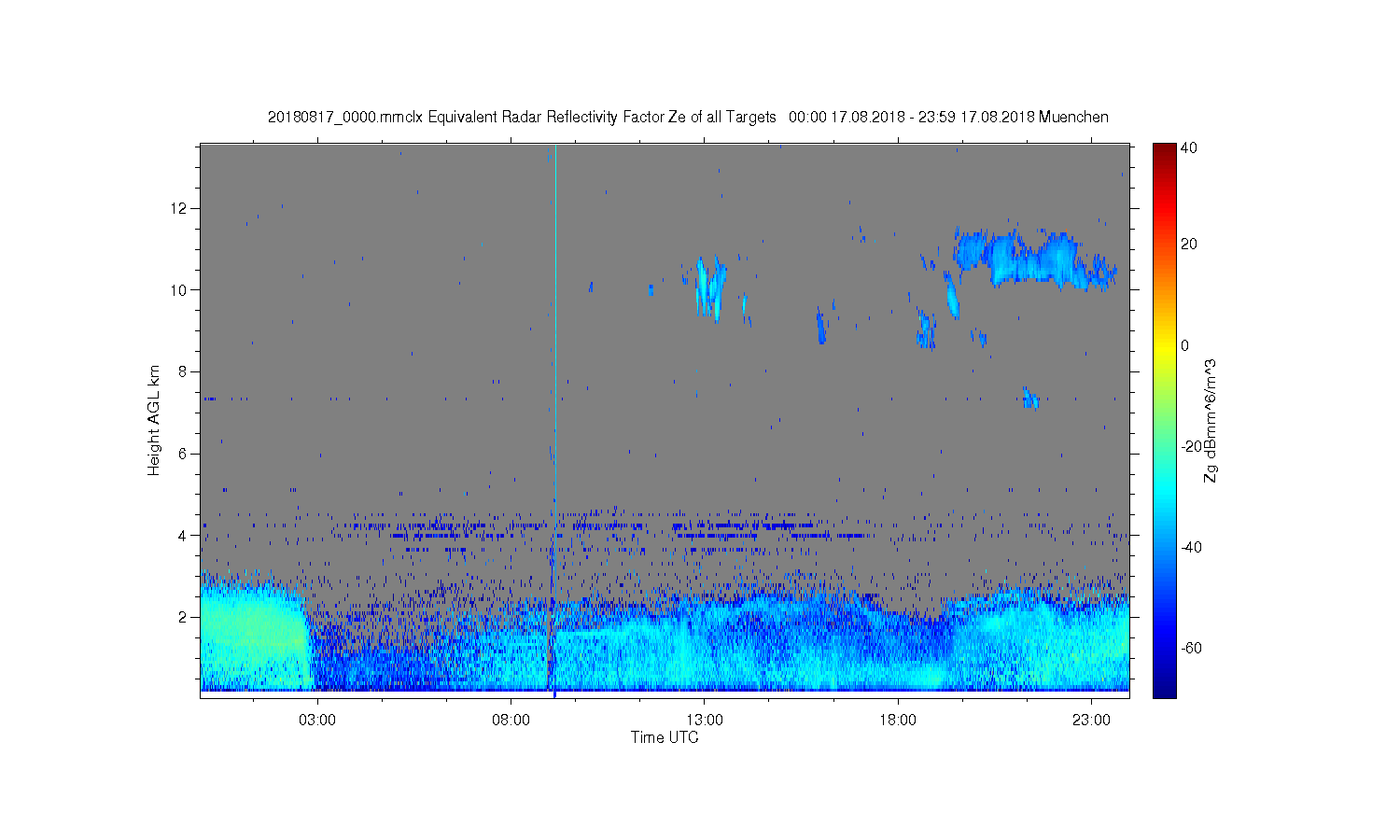Click the '13:00' time tick label
The width and height of the screenshot is (1400, 840).
coord(705,721)
